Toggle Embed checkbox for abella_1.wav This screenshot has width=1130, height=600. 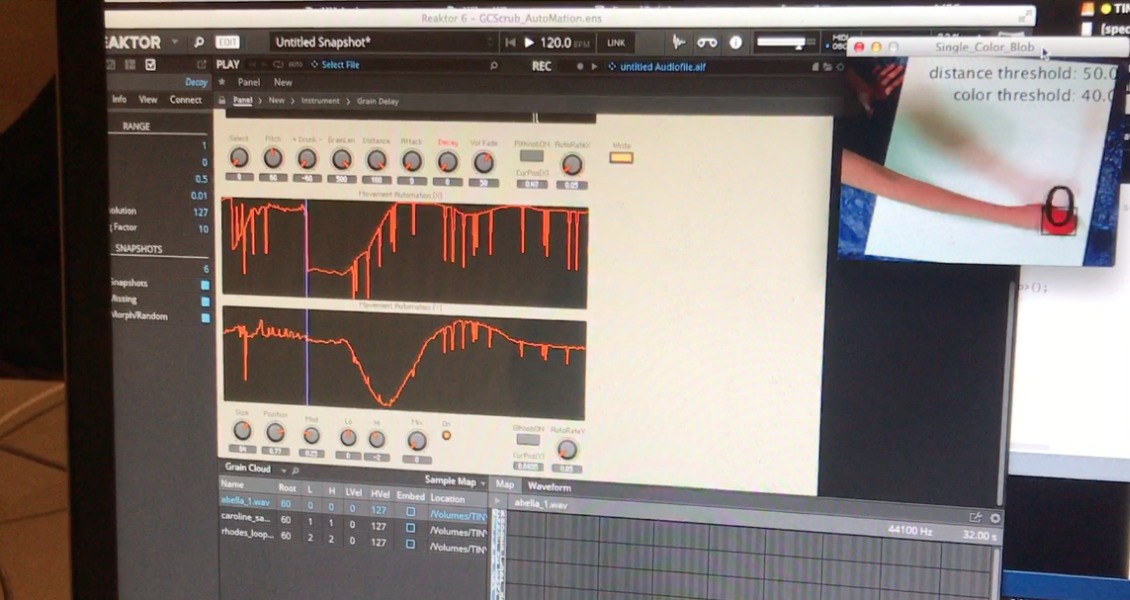pyautogui.click(x=410, y=511)
